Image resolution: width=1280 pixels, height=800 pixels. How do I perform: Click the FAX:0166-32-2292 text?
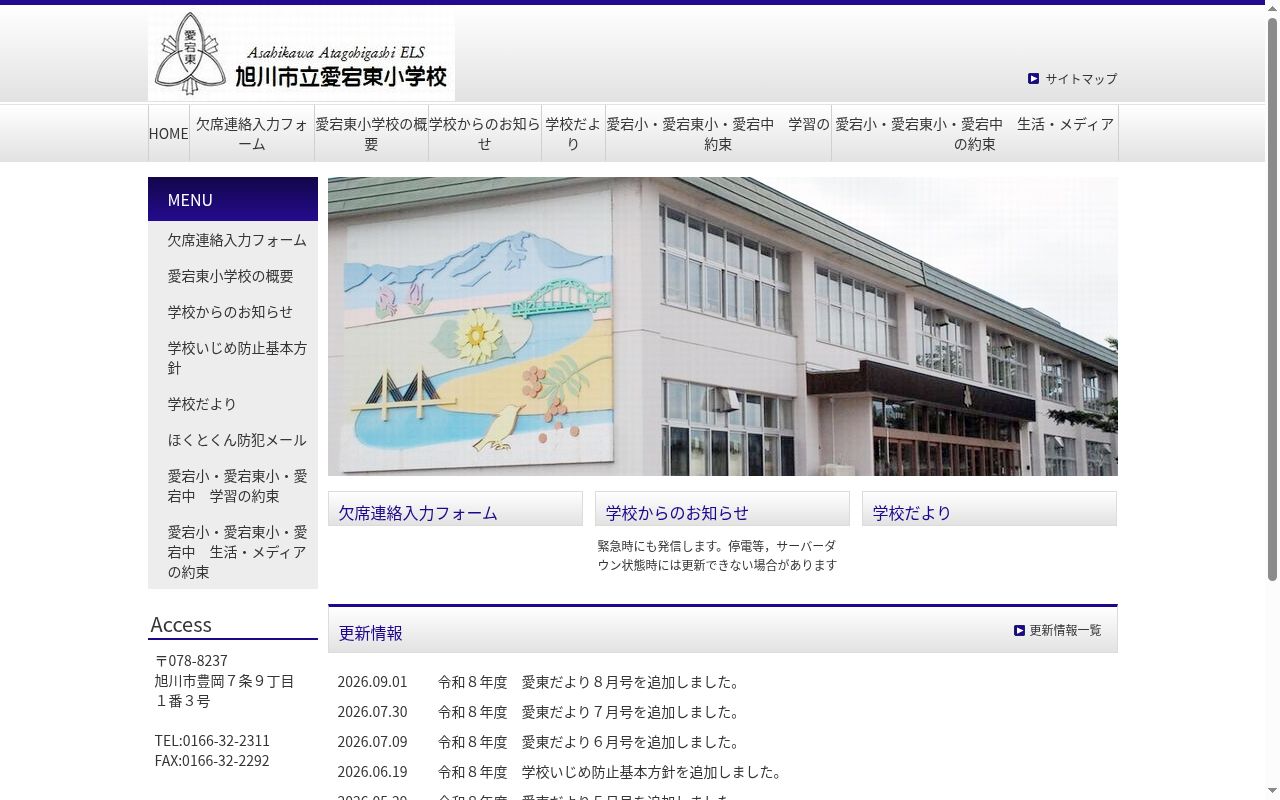point(212,760)
